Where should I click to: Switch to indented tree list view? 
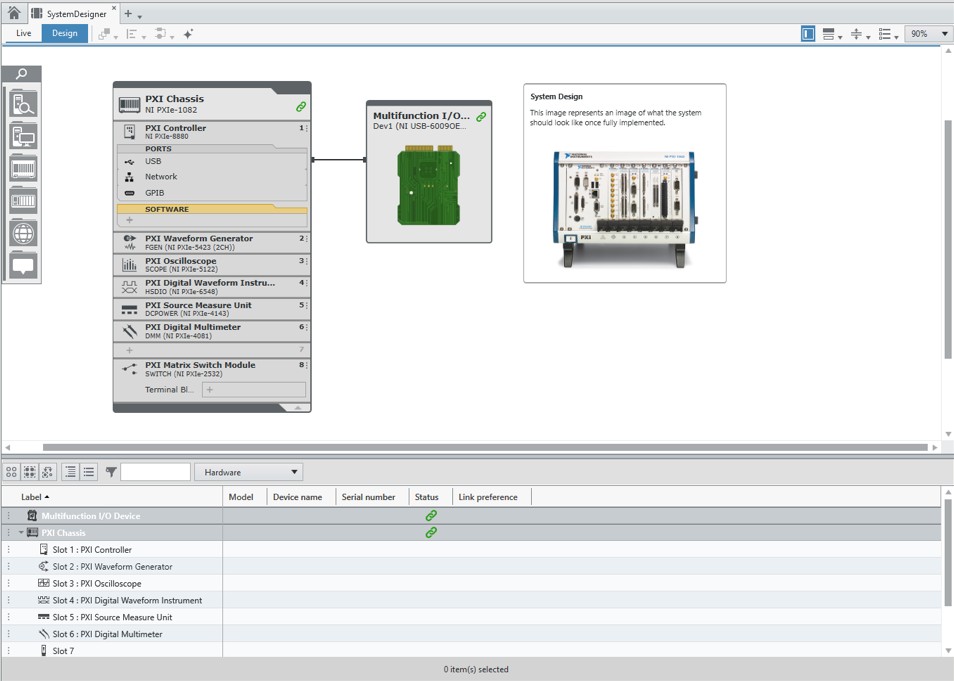(x=71, y=472)
